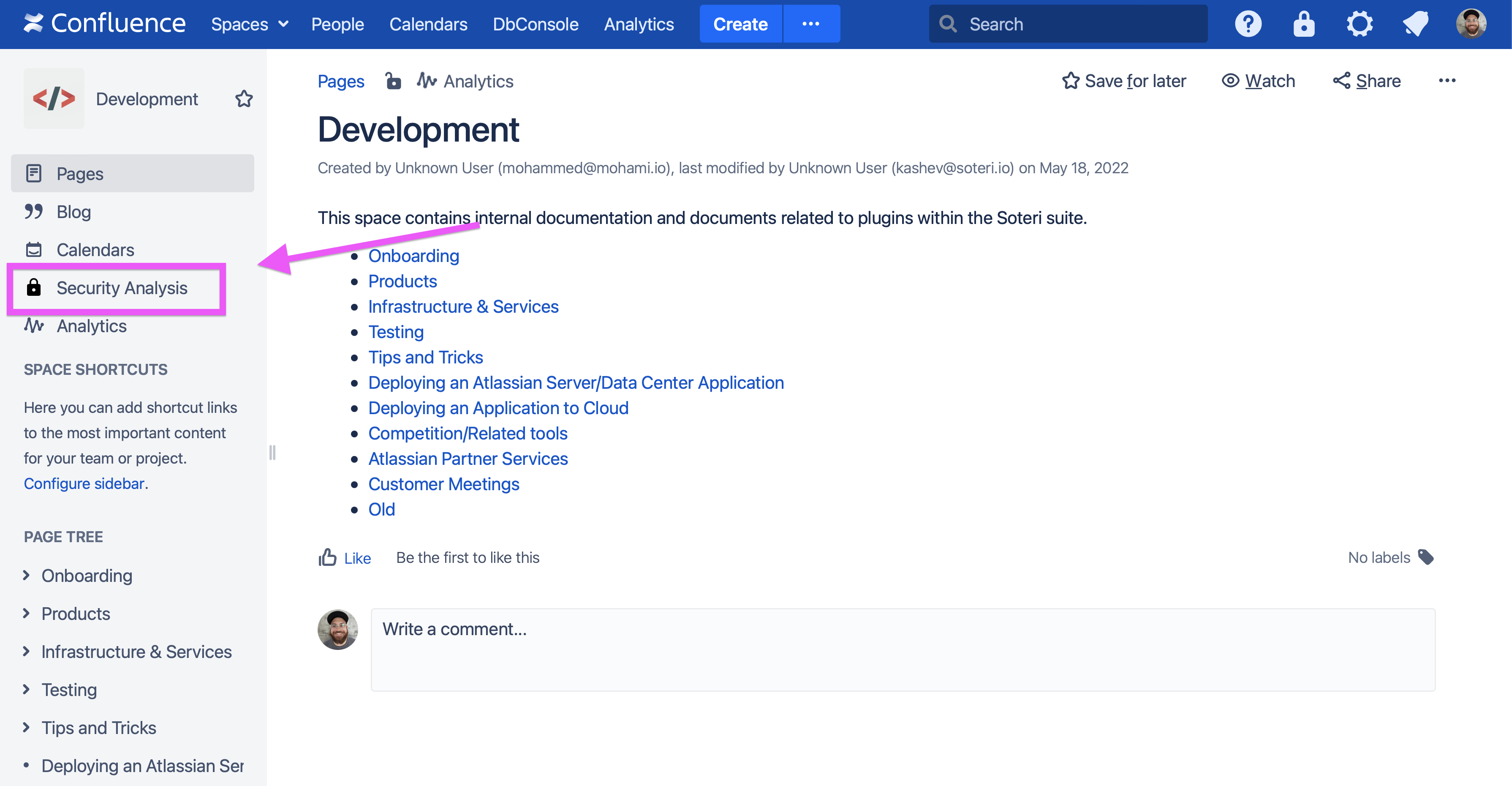The width and height of the screenshot is (1512, 786).
Task: Click the Create button
Action: click(x=740, y=24)
